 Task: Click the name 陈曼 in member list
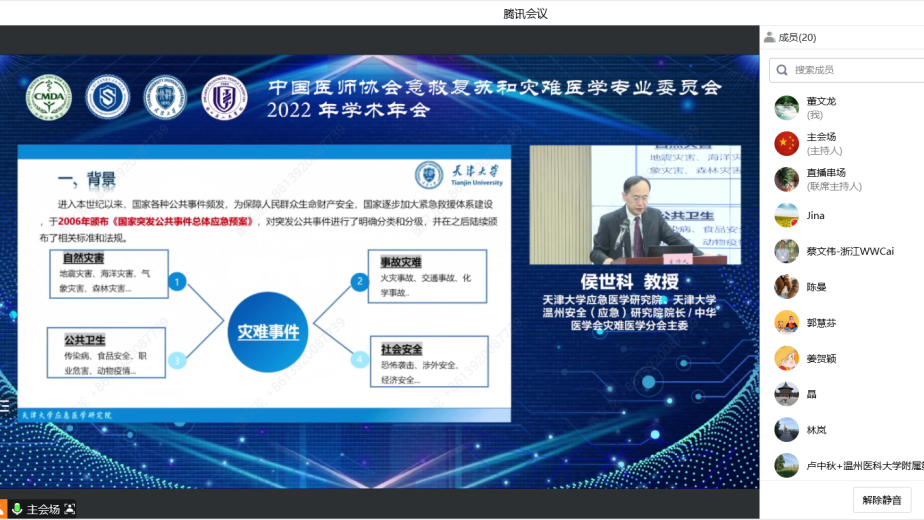tap(816, 287)
